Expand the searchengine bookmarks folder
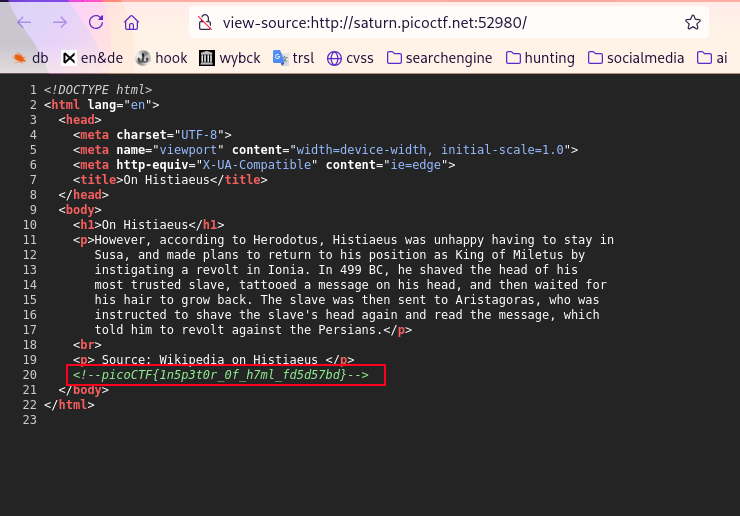Viewport: 740px width, 516px height. (439, 58)
